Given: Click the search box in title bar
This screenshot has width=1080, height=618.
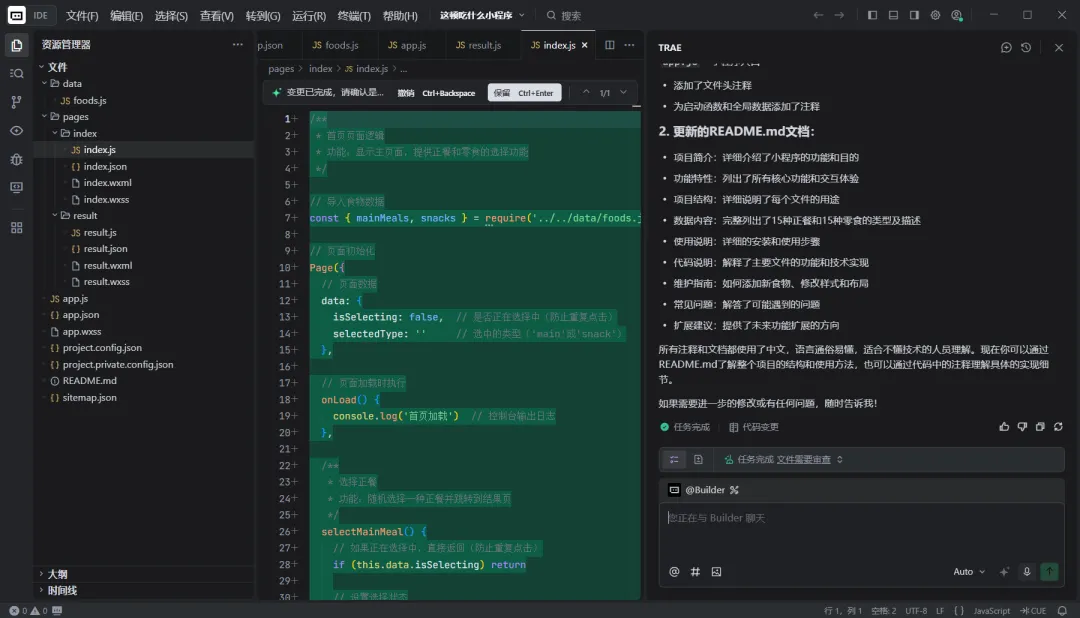Looking at the screenshot, I should (563, 15).
